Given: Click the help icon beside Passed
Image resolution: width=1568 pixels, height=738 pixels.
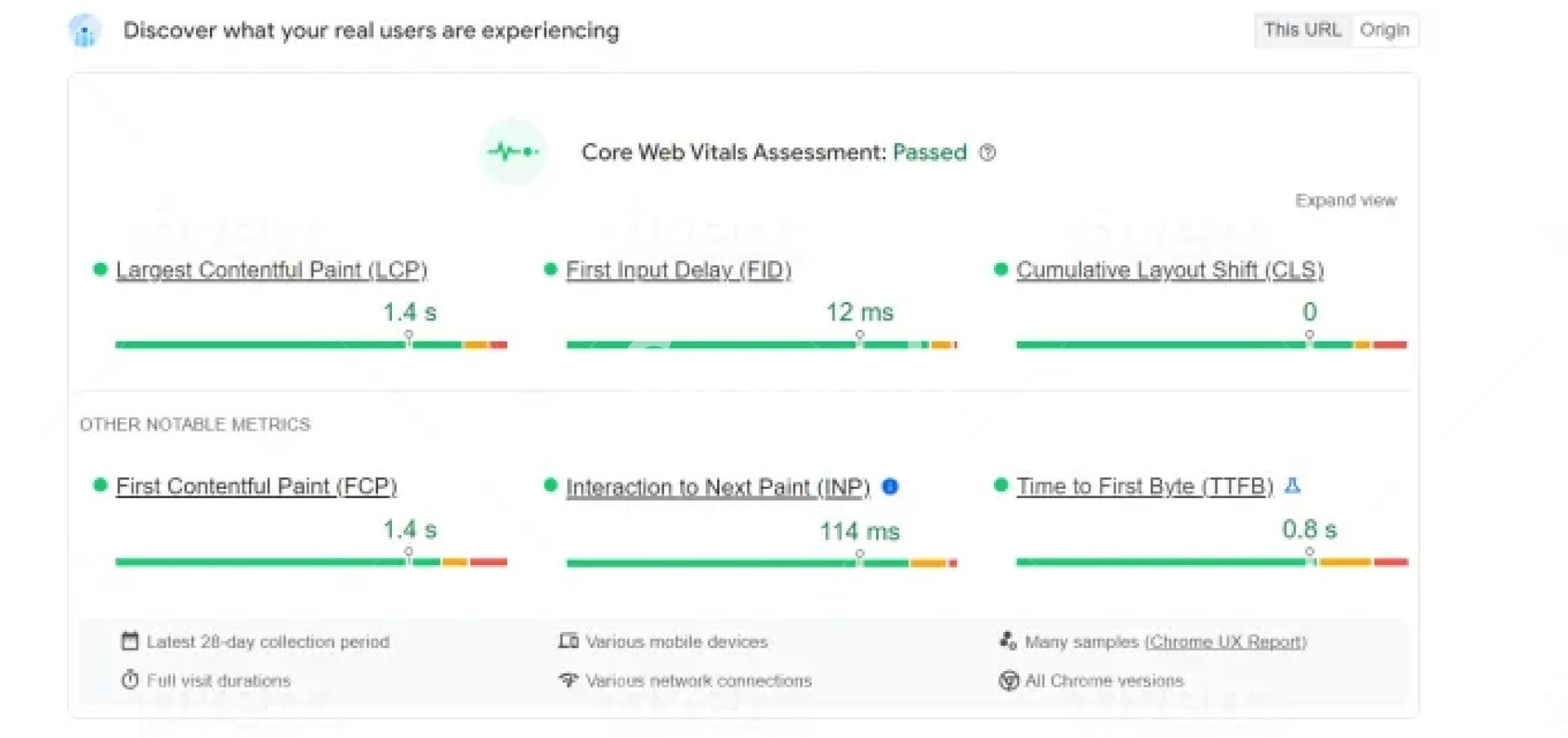Looking at the screenshot, I should (987, 153).
